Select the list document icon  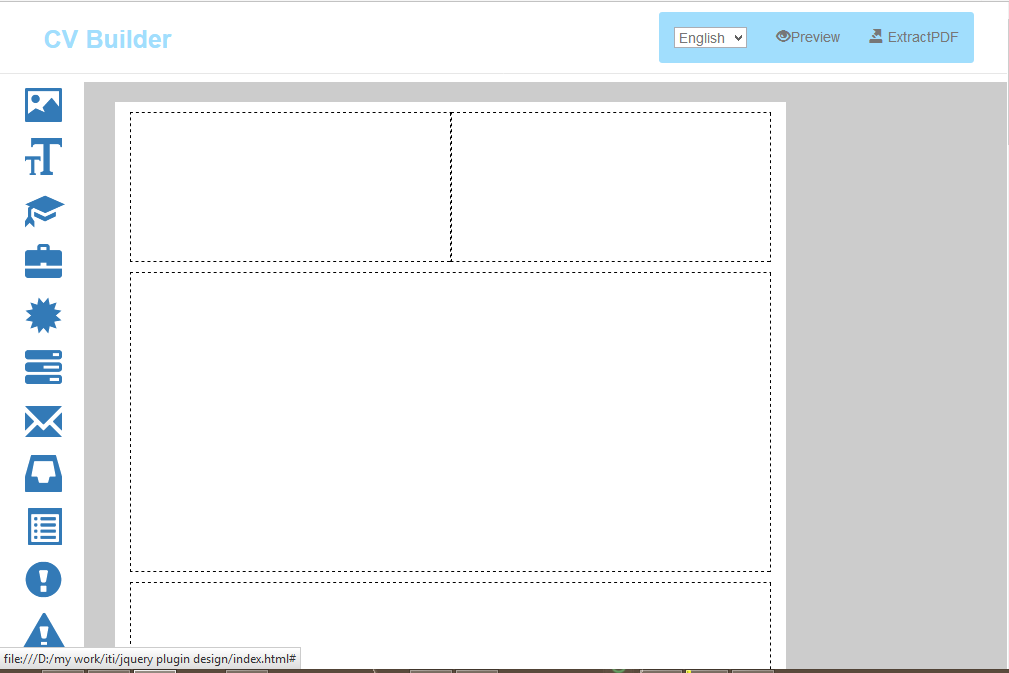43,527
